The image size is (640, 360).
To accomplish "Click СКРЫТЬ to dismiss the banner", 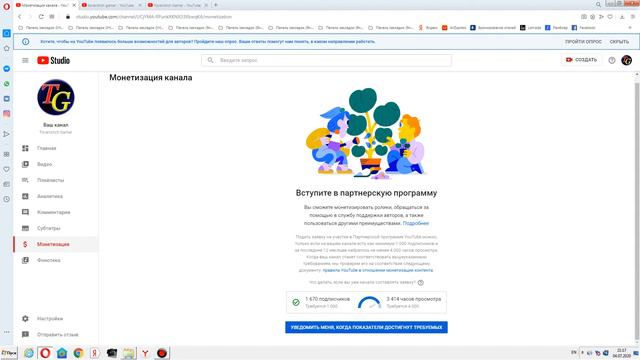I will 619,42.
